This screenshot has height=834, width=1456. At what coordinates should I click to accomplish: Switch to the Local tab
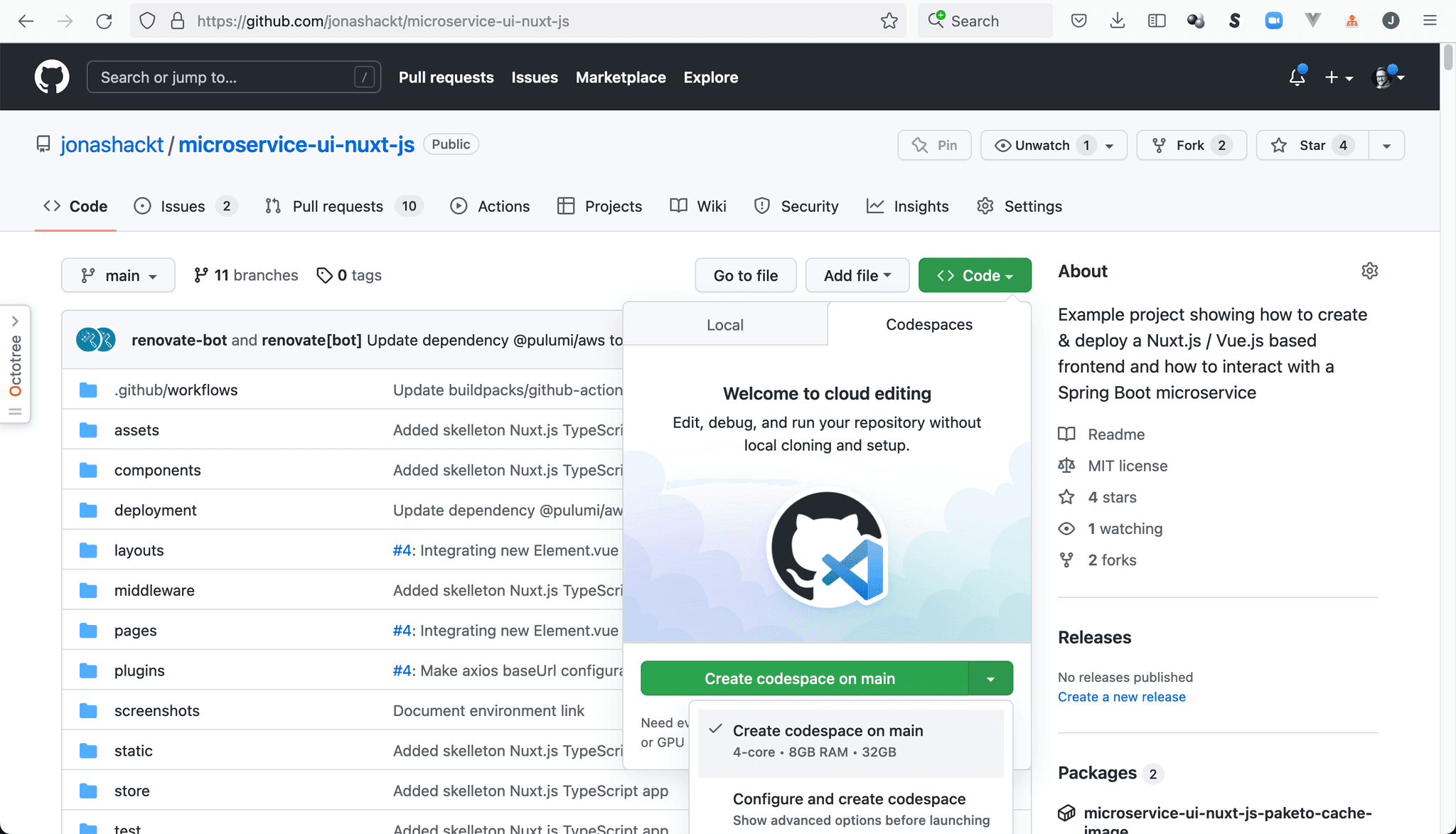pyautogui.click(x=724, y=325)
